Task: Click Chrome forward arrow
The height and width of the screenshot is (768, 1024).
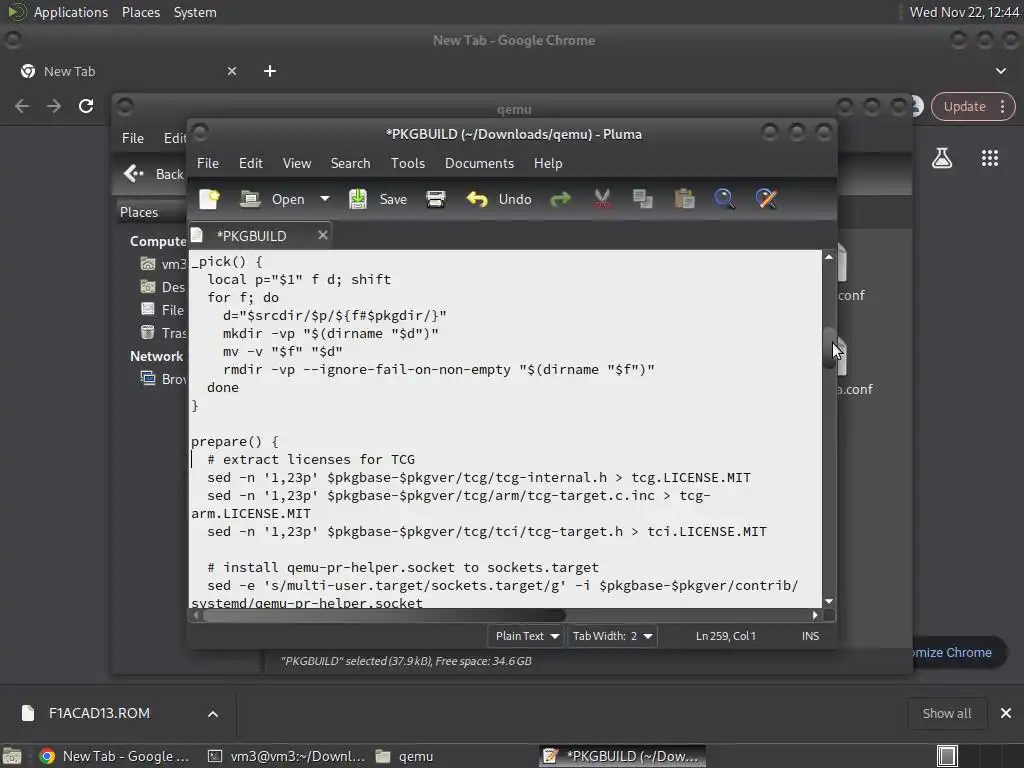Action: point(54,106)
